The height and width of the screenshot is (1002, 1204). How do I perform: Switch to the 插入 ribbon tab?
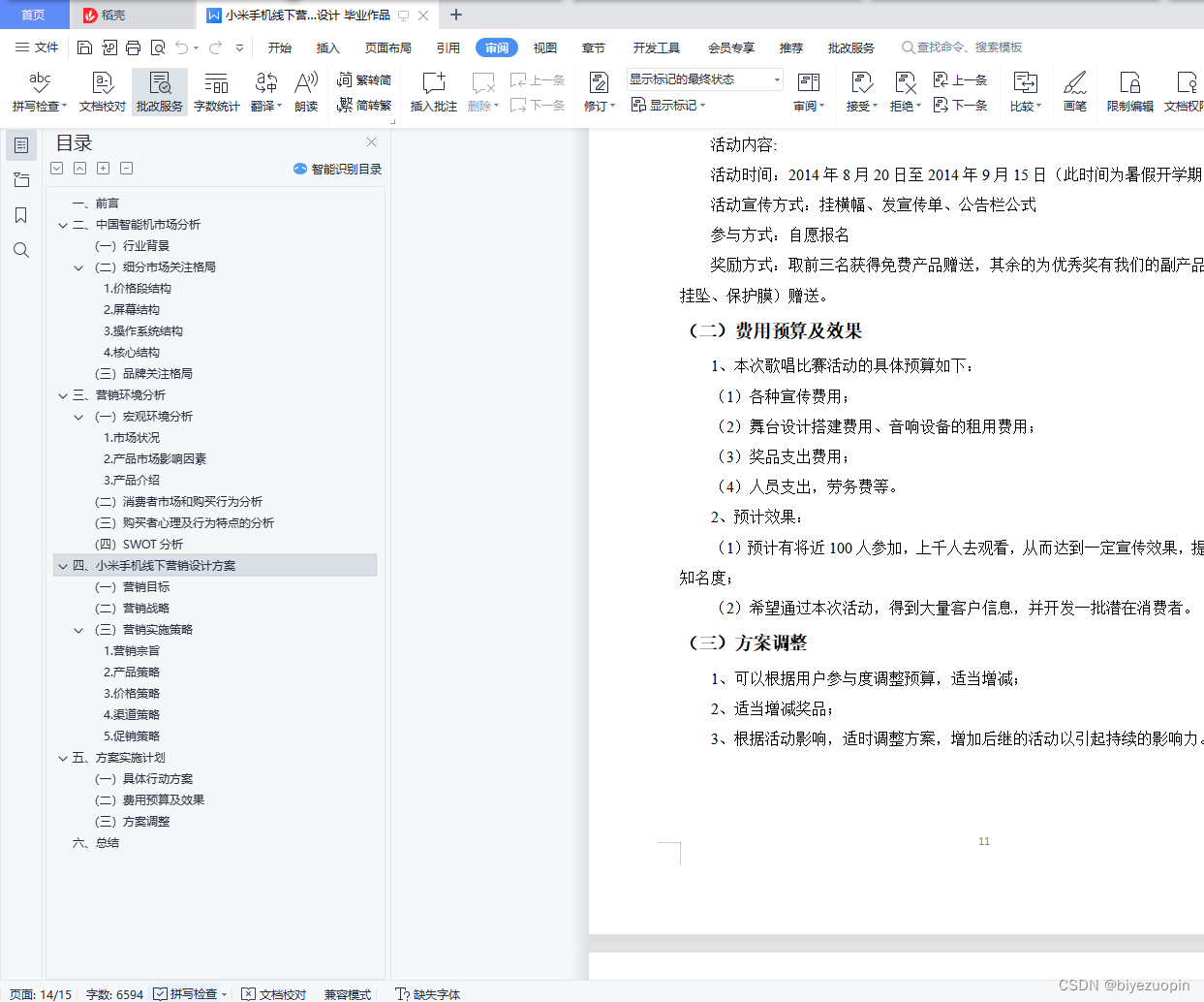[x=328, y=47]
